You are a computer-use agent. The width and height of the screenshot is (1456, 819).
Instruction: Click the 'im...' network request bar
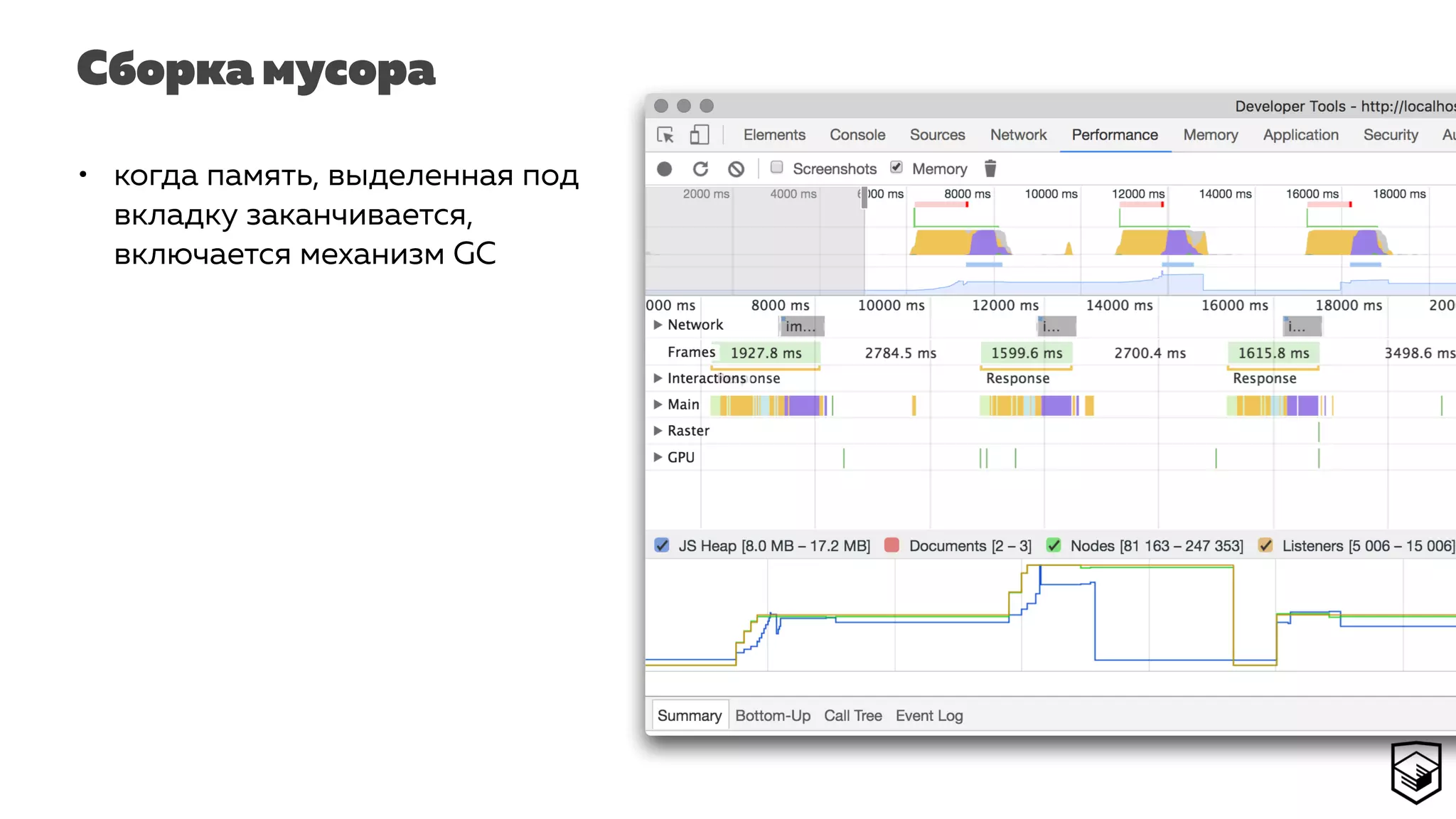coord(802,326)
